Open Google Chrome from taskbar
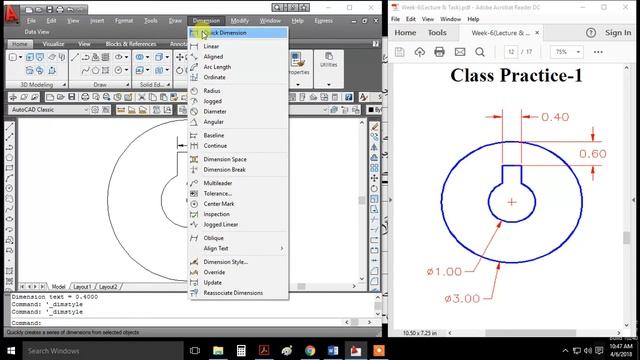This screenshot has width=640, height=360. (x=310, y=351)
